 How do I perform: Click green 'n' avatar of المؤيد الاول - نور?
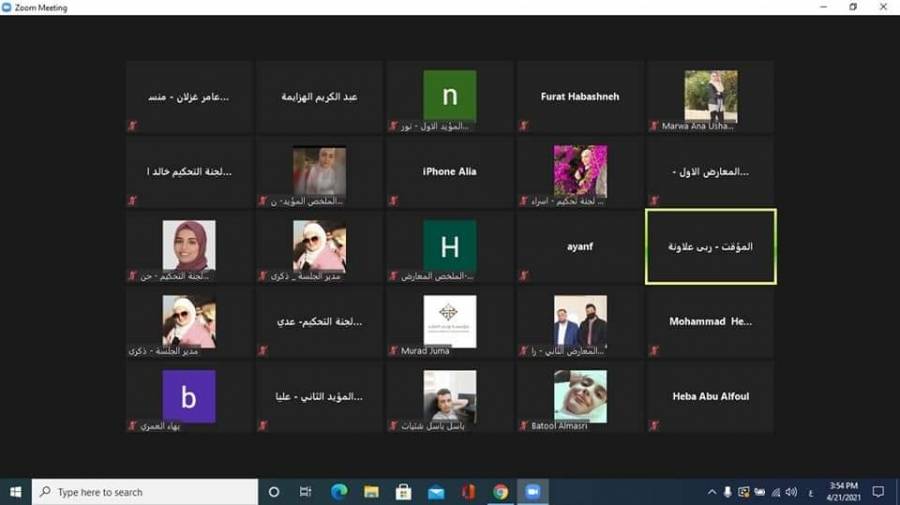click(x=449, y=96)
